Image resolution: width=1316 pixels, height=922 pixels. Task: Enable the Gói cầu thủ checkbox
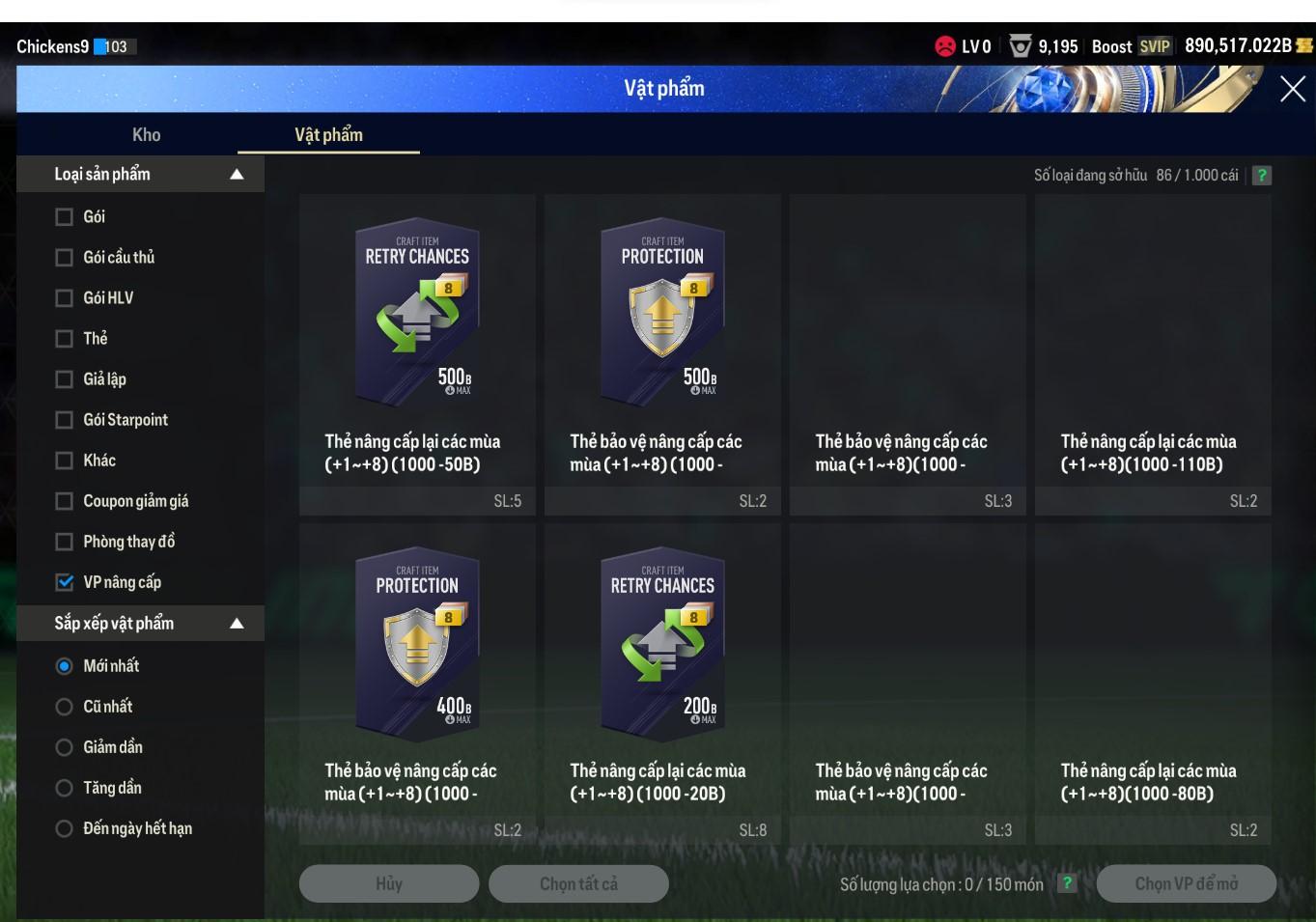65,258
